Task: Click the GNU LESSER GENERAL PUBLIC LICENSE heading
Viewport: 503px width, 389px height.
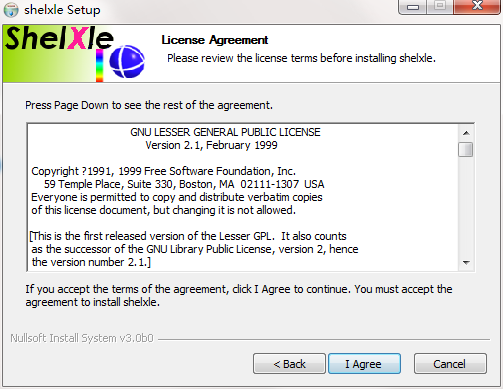Action: tap(225, 132)
